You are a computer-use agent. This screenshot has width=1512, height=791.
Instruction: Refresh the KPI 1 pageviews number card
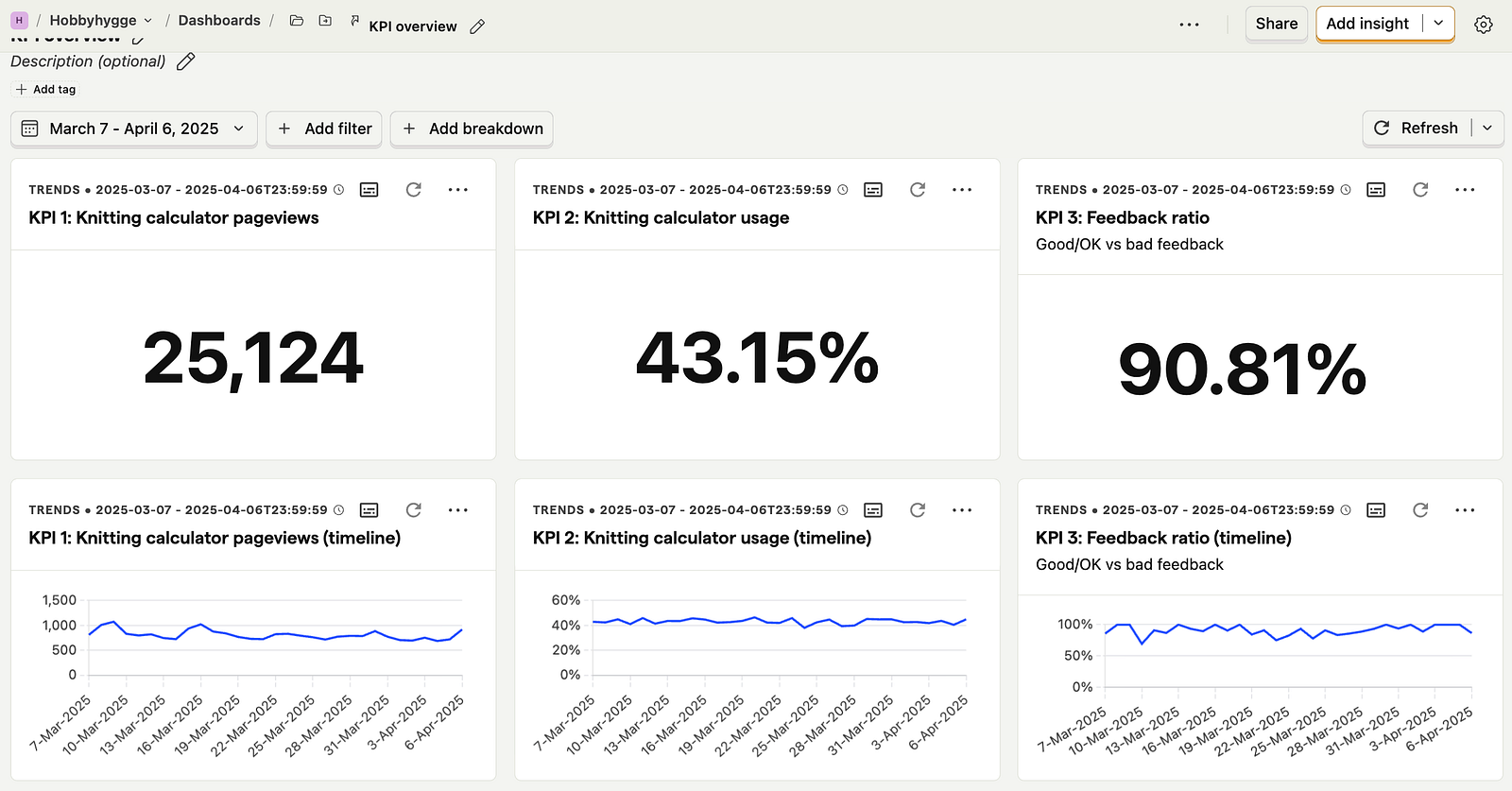[414, 190]
